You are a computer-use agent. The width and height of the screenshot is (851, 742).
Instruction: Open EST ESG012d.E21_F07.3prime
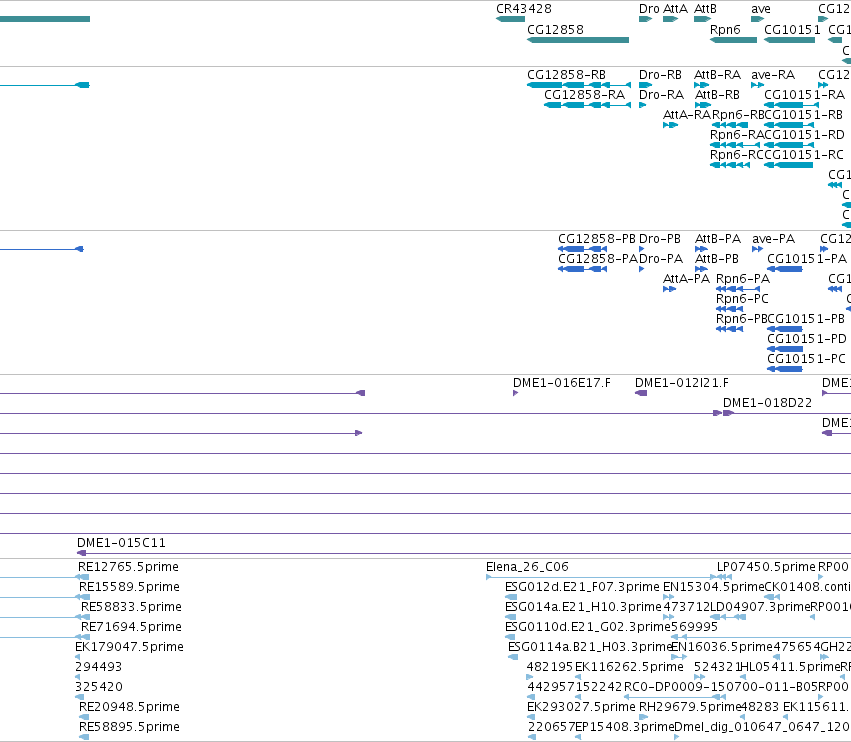coord(582,587)
